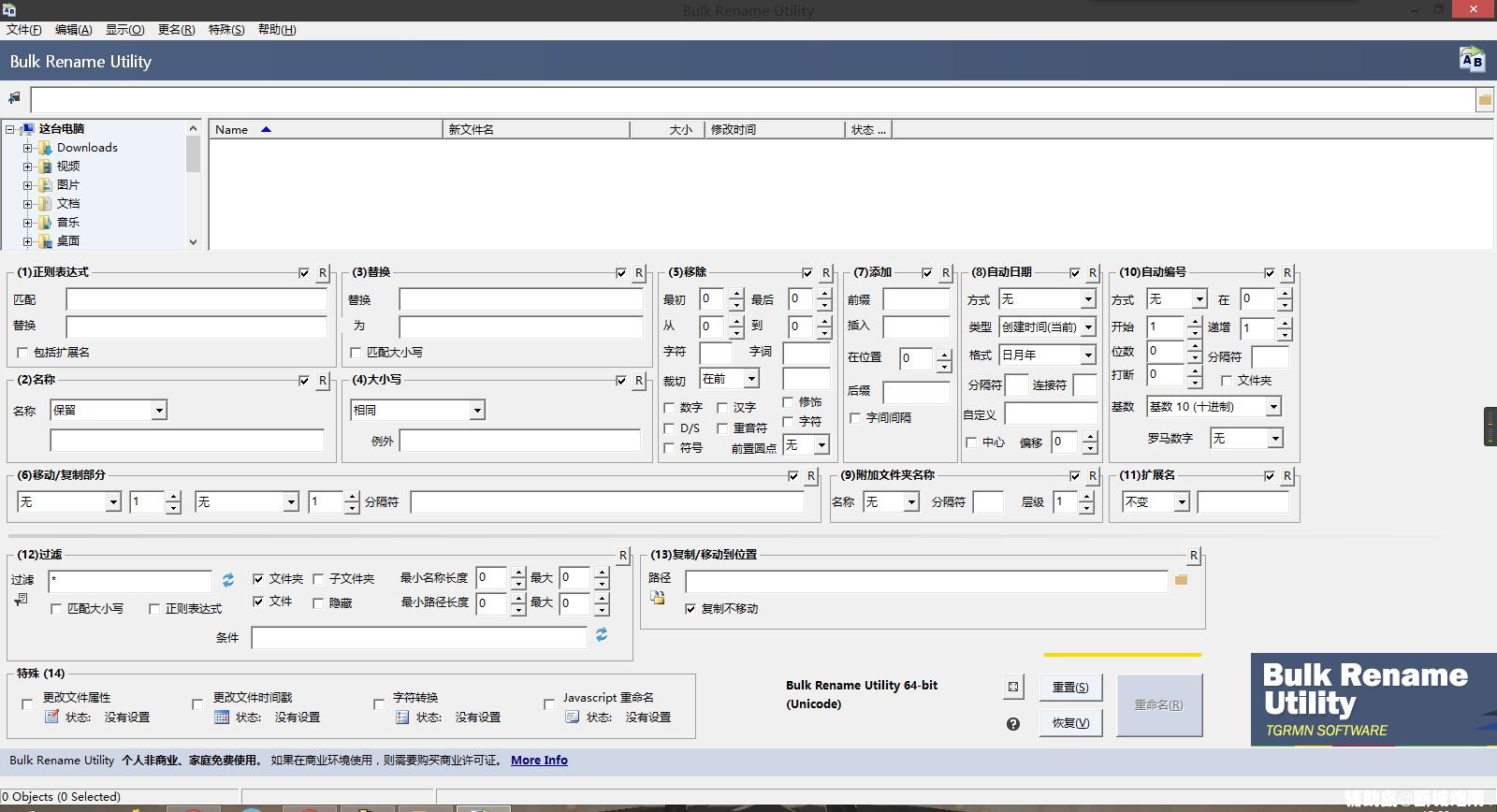
Task: Click the 添加 前缀 input field
Action: coord(917,299)
